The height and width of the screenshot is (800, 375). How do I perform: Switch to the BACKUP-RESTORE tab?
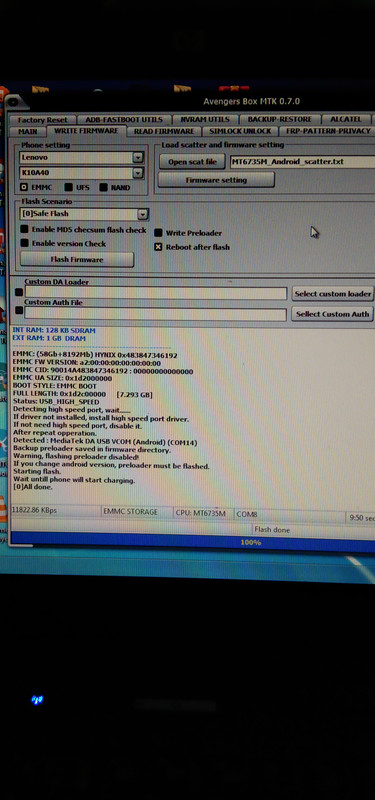click(x=279, y=119)
